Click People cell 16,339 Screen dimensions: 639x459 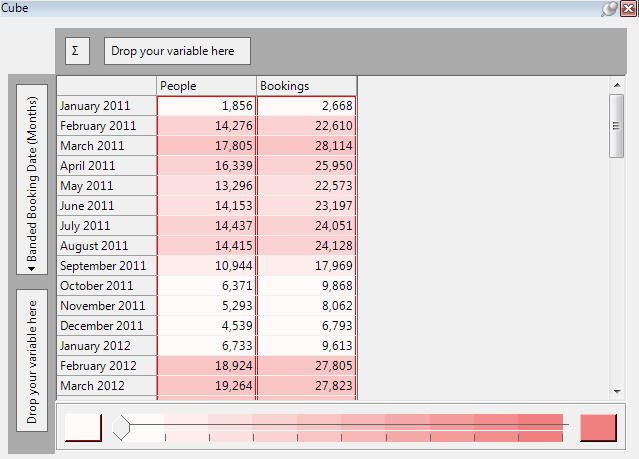tap(206, 166)
